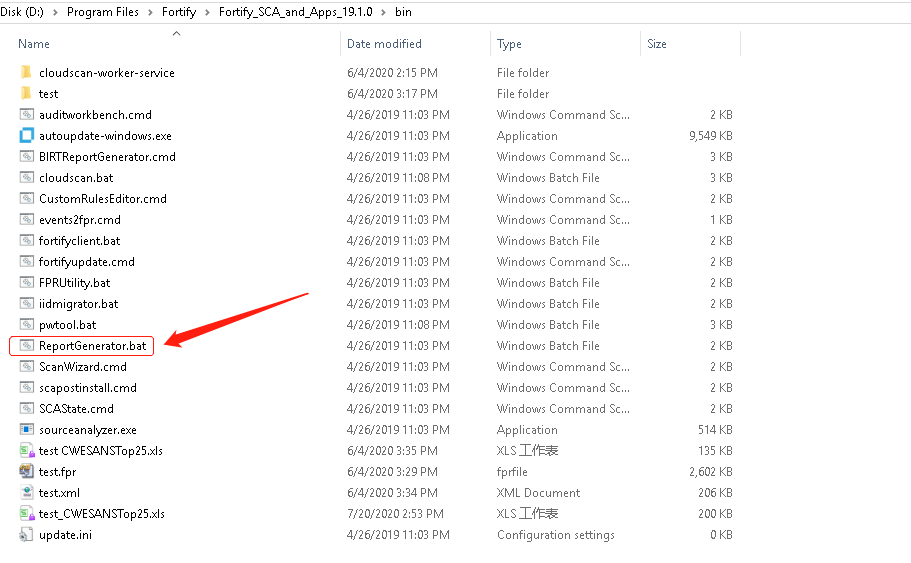Click the cloudscan.bat file icon
Viewport: 911px width, 563px height.
point(27,177)
